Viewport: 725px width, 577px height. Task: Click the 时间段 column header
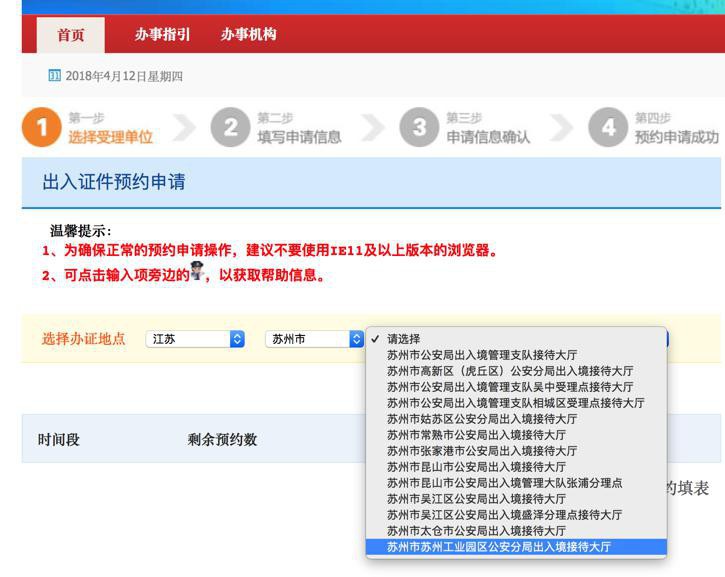point(59,439)
